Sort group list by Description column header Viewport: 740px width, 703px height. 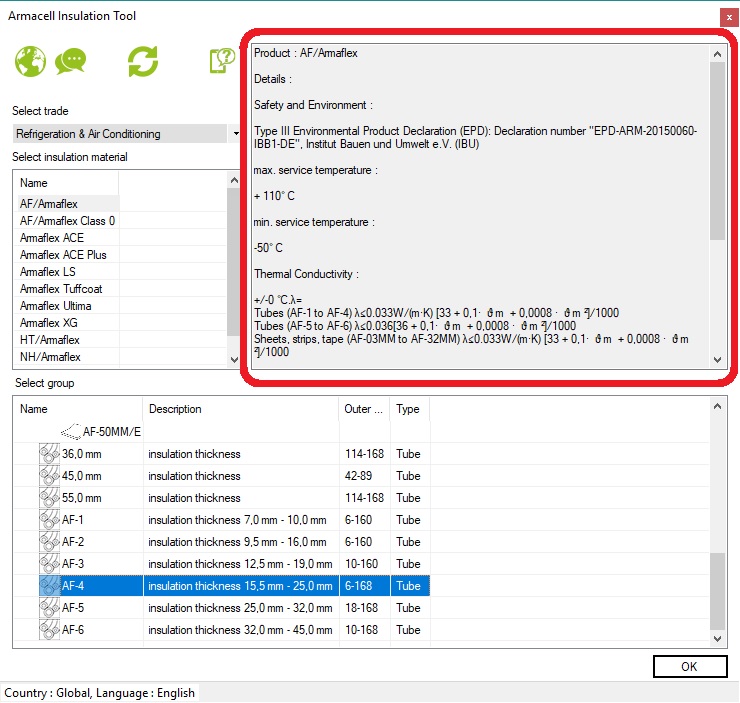[x=241, y=409]
